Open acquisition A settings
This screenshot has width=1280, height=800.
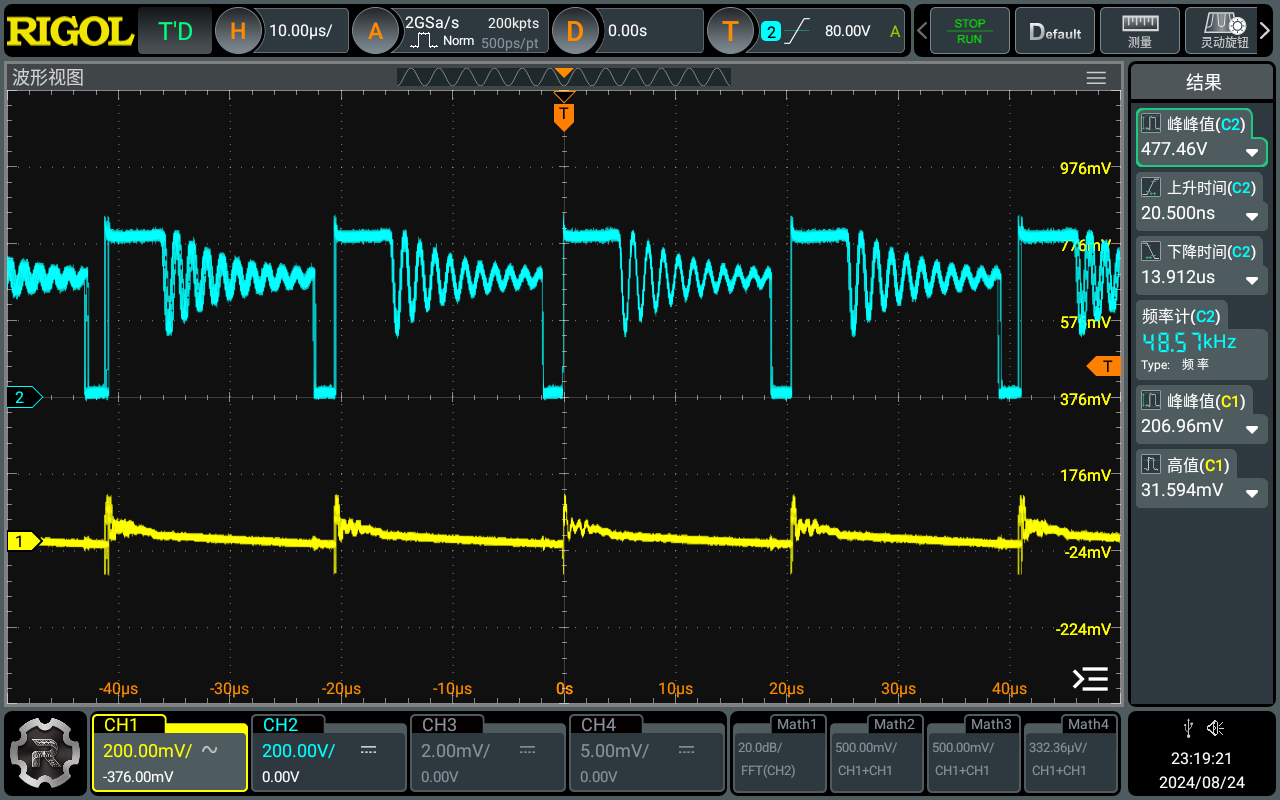click(x=375, y=31)
